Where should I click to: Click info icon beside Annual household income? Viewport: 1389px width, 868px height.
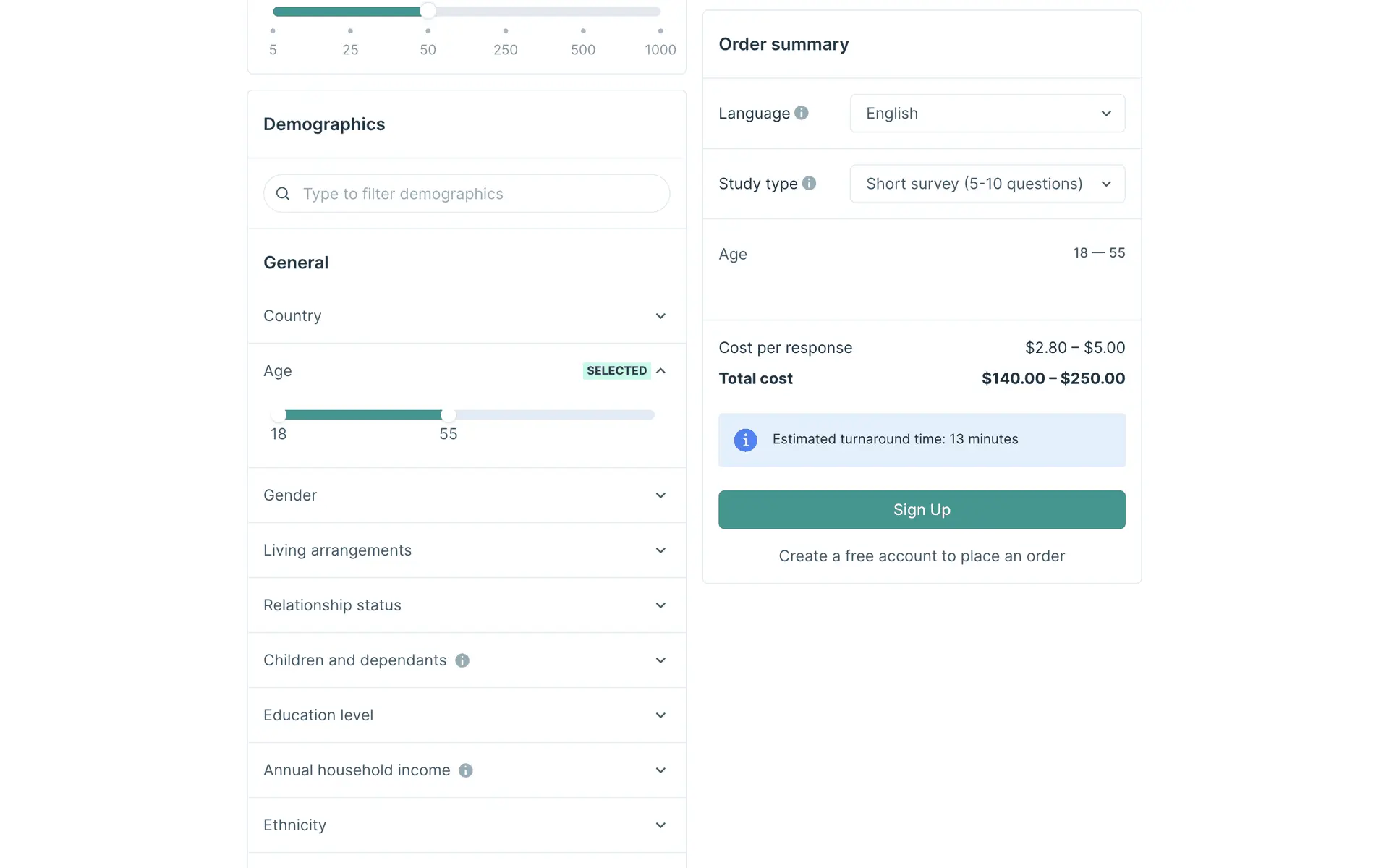(x=466, y=770)
